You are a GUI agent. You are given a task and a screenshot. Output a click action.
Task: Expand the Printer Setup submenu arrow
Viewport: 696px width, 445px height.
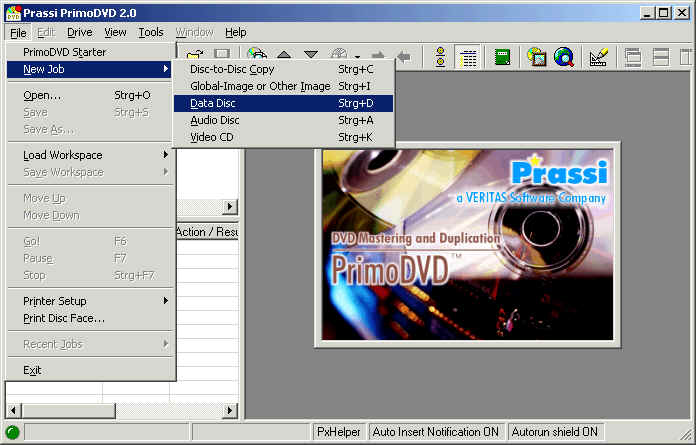(166, 300)
